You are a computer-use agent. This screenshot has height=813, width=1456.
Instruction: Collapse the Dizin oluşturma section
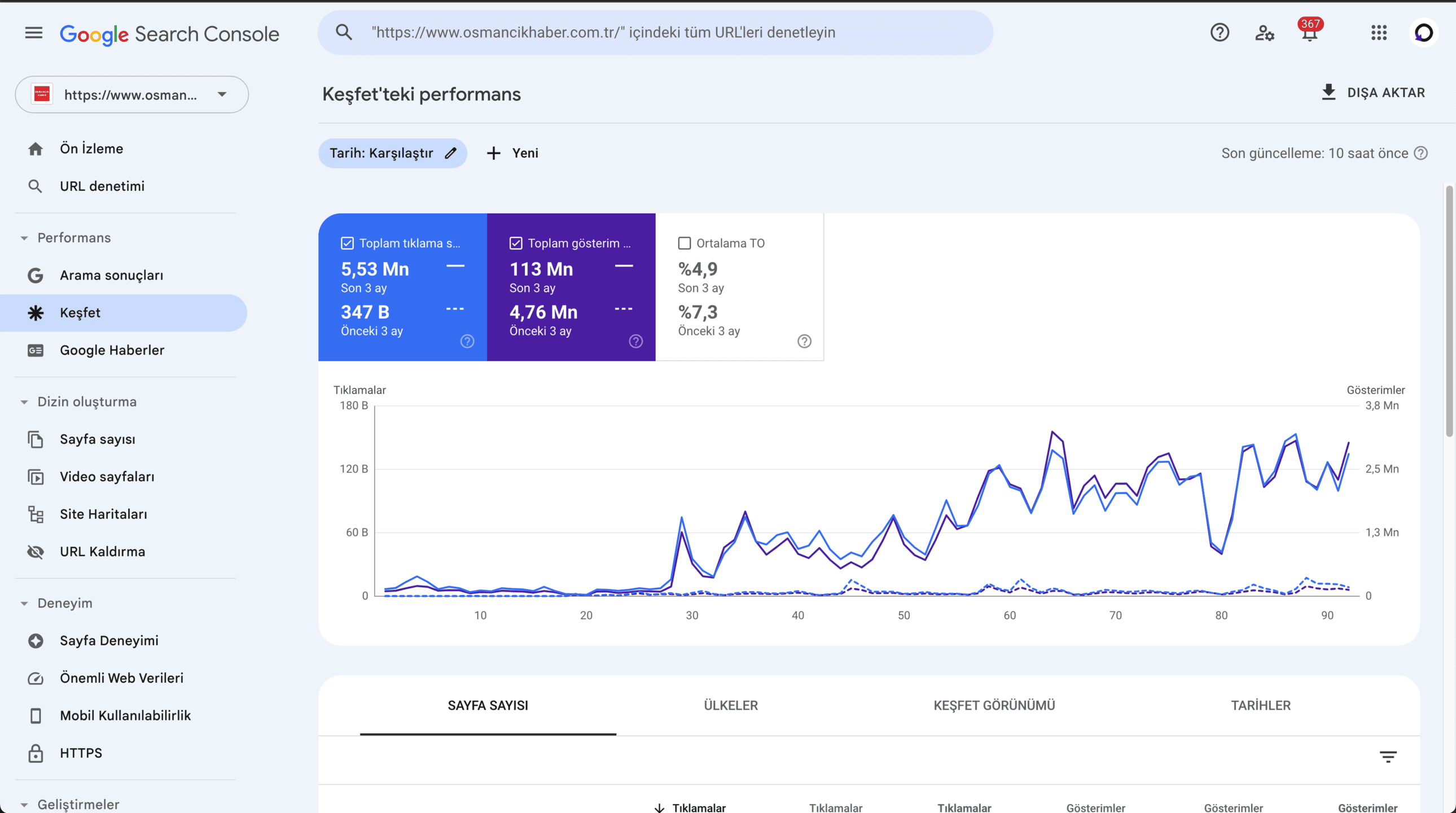[x=24, y=402]
